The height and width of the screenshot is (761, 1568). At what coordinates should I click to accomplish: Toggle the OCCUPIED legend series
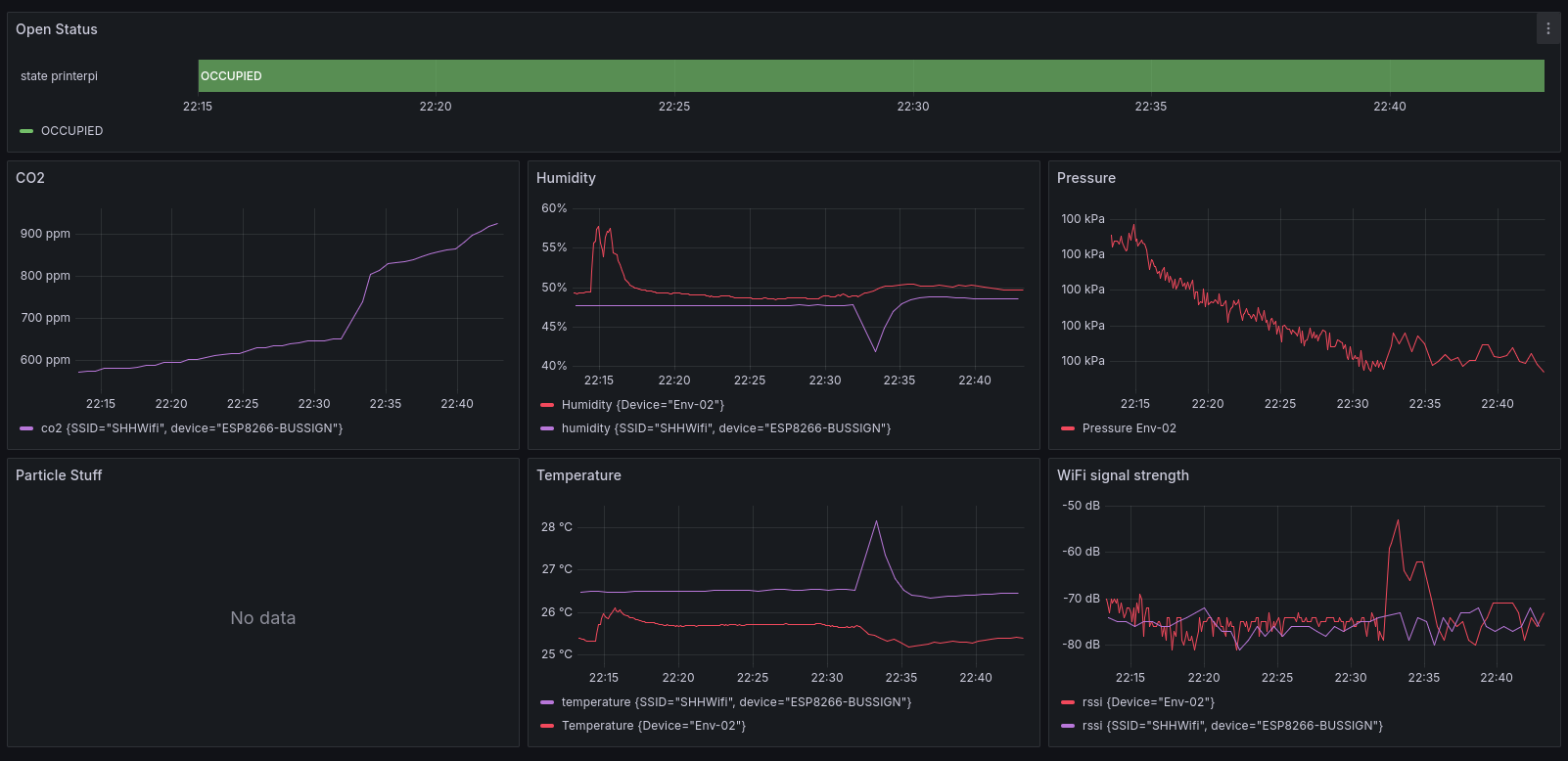click(x=71, y=131)
